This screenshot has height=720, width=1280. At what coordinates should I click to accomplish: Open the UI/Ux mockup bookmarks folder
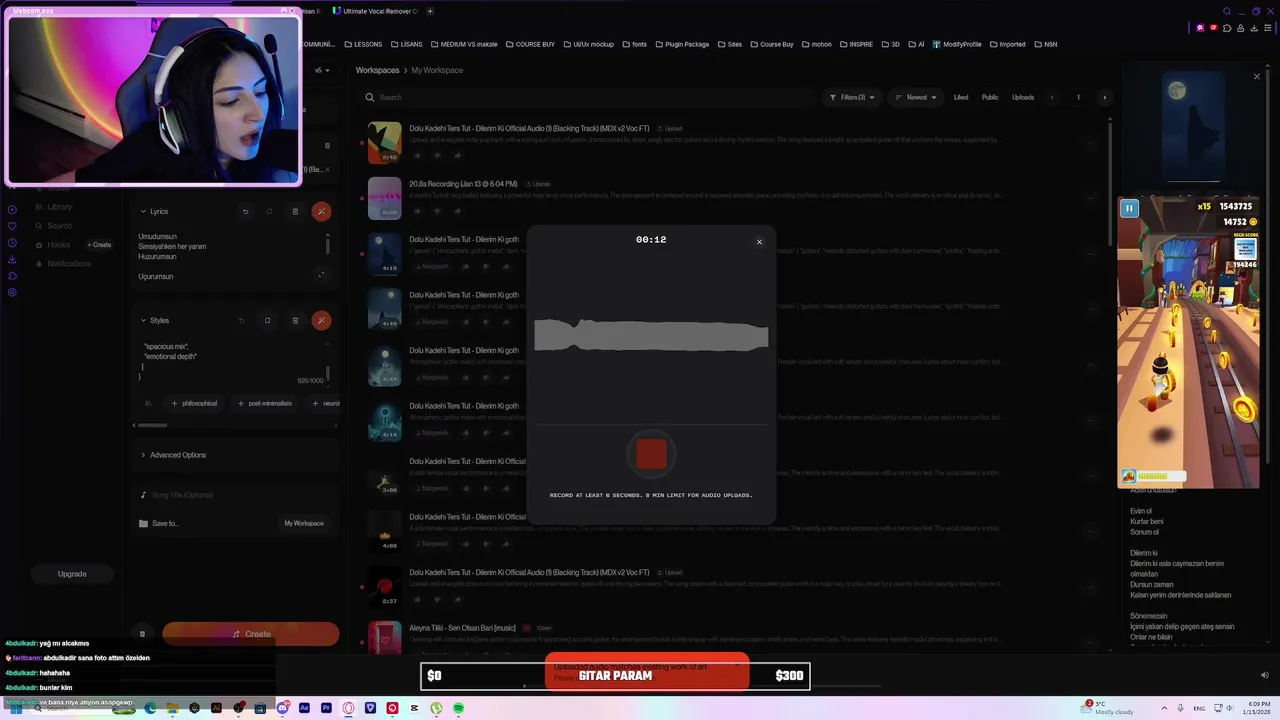[x=589, y=44]
